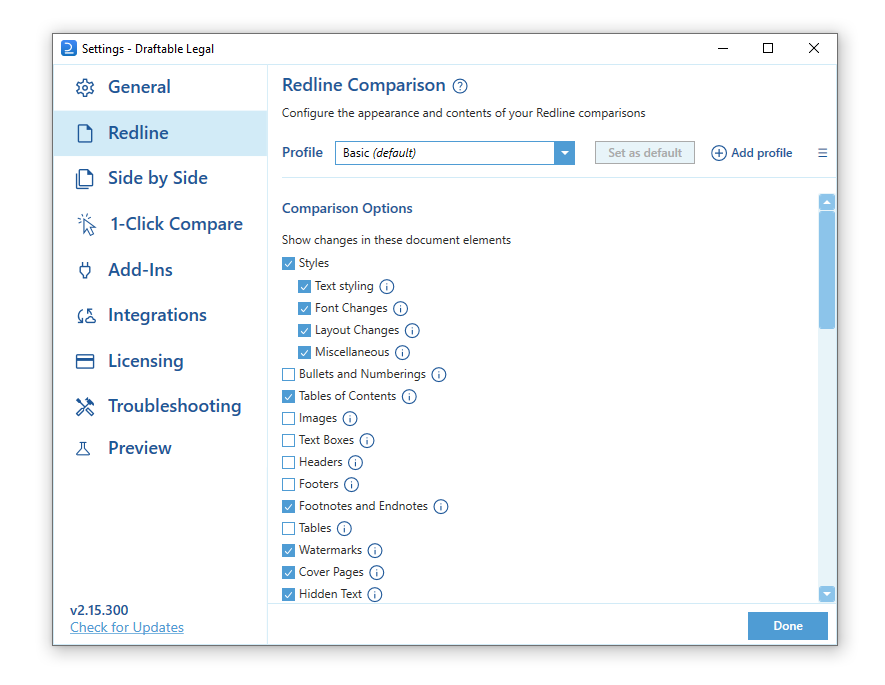Uncheck the Text styling checkbox
Image resolution: width=885 pixels, height=685 pixels.
pos(304,287)
